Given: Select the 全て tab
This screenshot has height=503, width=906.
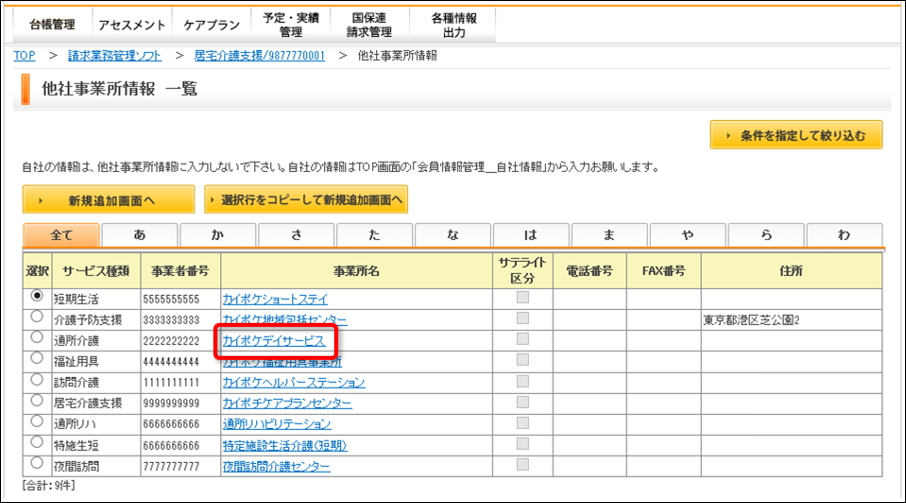Looking at the screenshot, I should click(61, 235).
